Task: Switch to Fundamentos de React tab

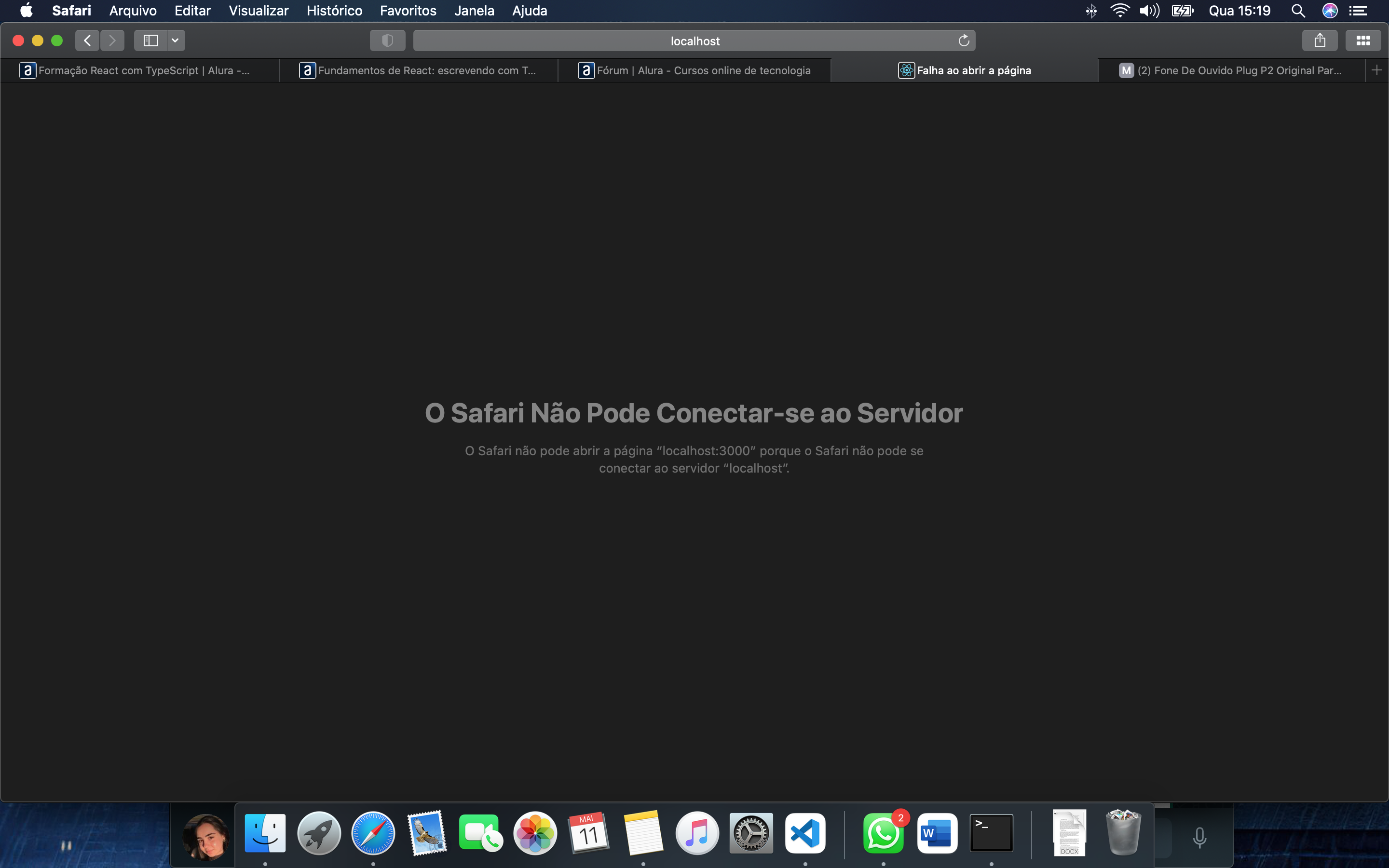Action: tap(419, 70)
